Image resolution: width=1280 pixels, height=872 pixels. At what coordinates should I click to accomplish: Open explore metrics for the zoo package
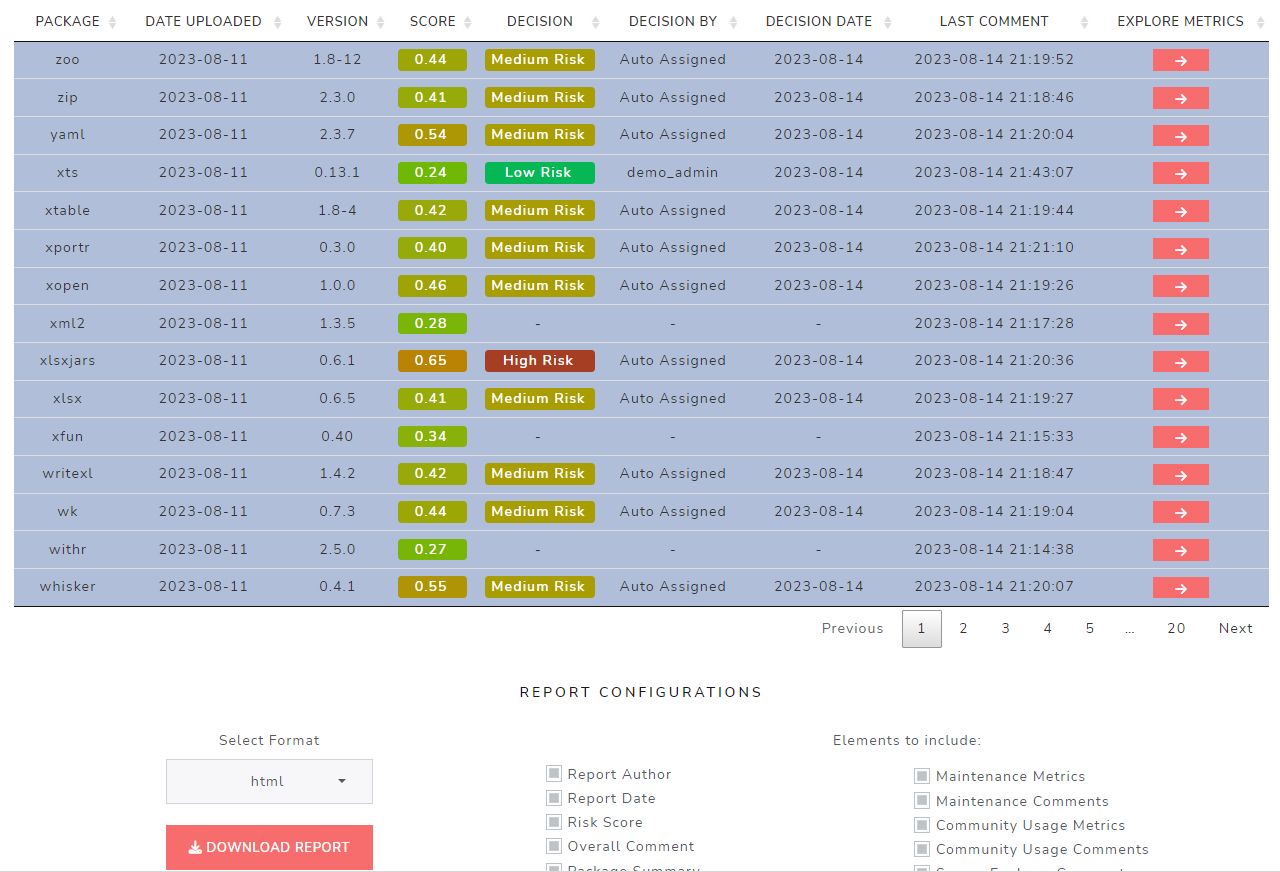point(1180,60)
